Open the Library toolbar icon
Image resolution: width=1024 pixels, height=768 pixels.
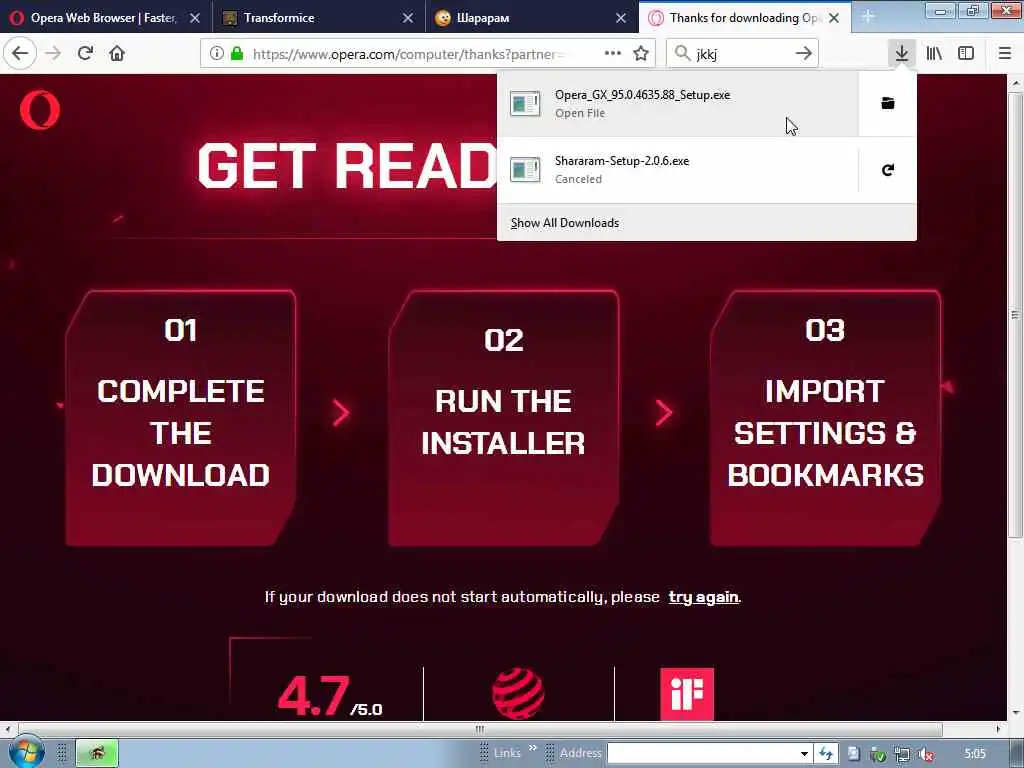click(x=934, y=54)
